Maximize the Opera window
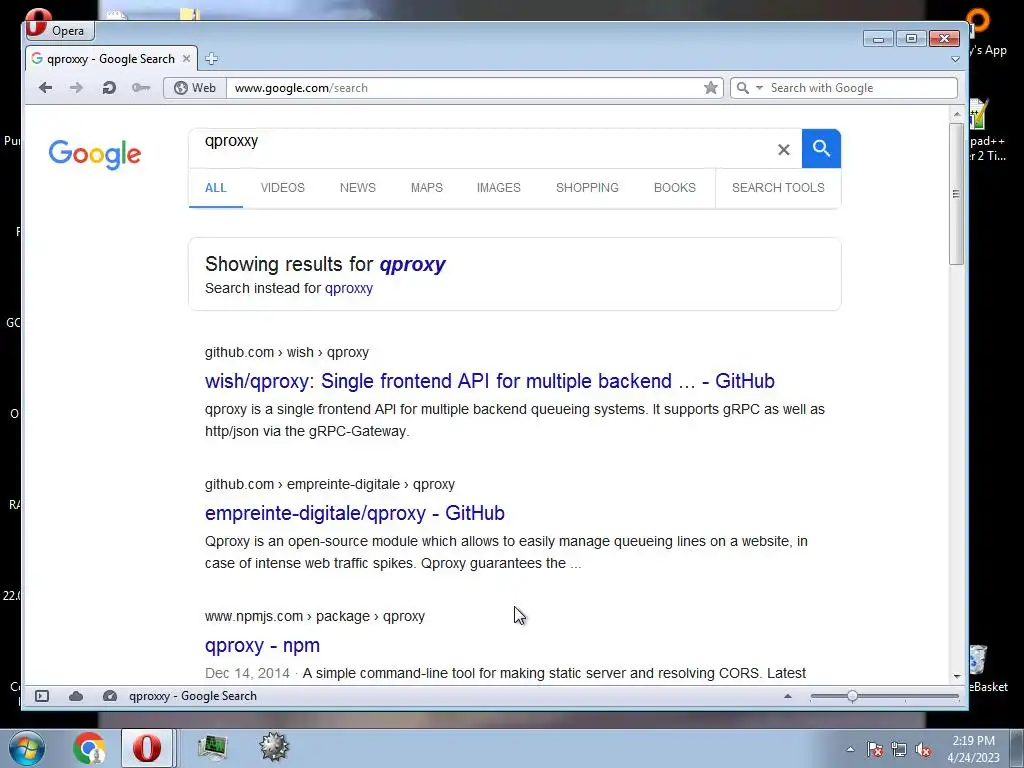Image resolution: width=1024 pixels, height=768 pixels. [x=911, y=39]
